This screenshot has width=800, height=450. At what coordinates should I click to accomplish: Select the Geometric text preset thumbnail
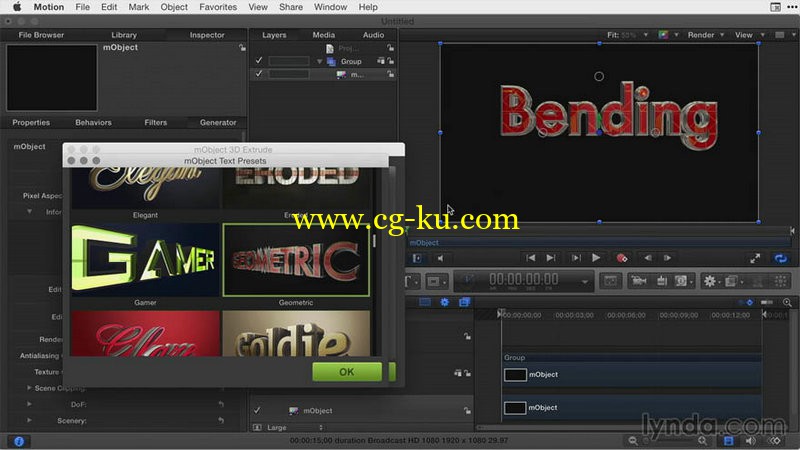296,260
